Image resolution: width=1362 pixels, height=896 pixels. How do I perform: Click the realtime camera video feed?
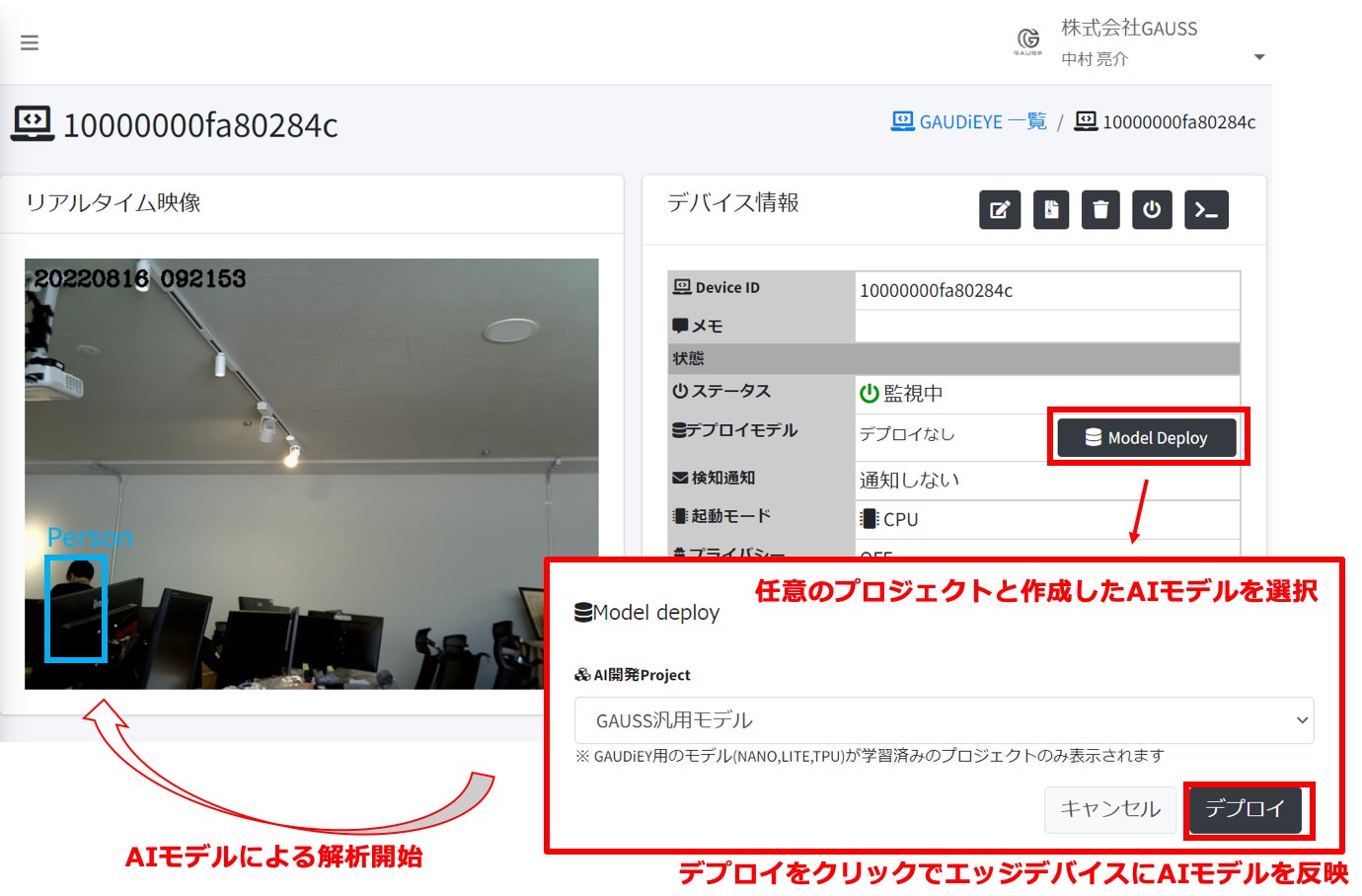click(311, 474)
